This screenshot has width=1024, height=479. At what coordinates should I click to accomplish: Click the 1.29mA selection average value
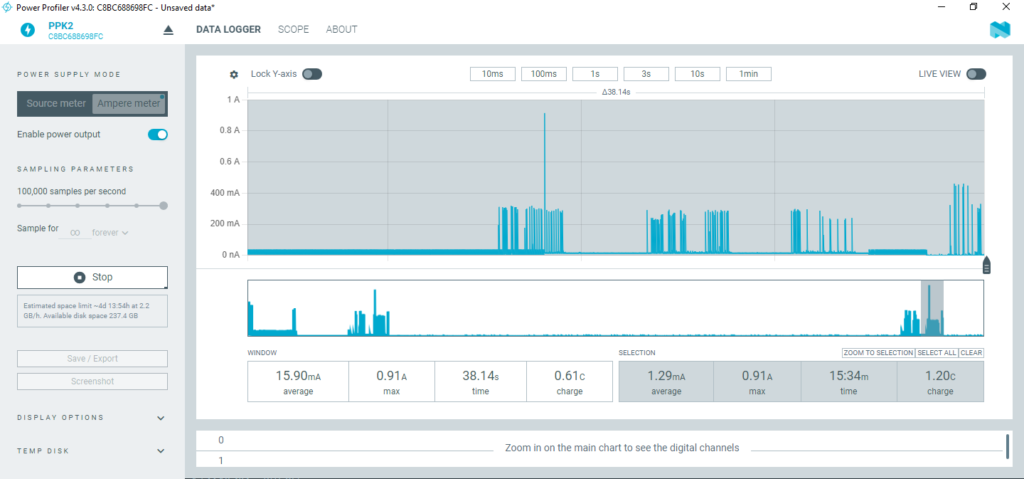point(665,376)
